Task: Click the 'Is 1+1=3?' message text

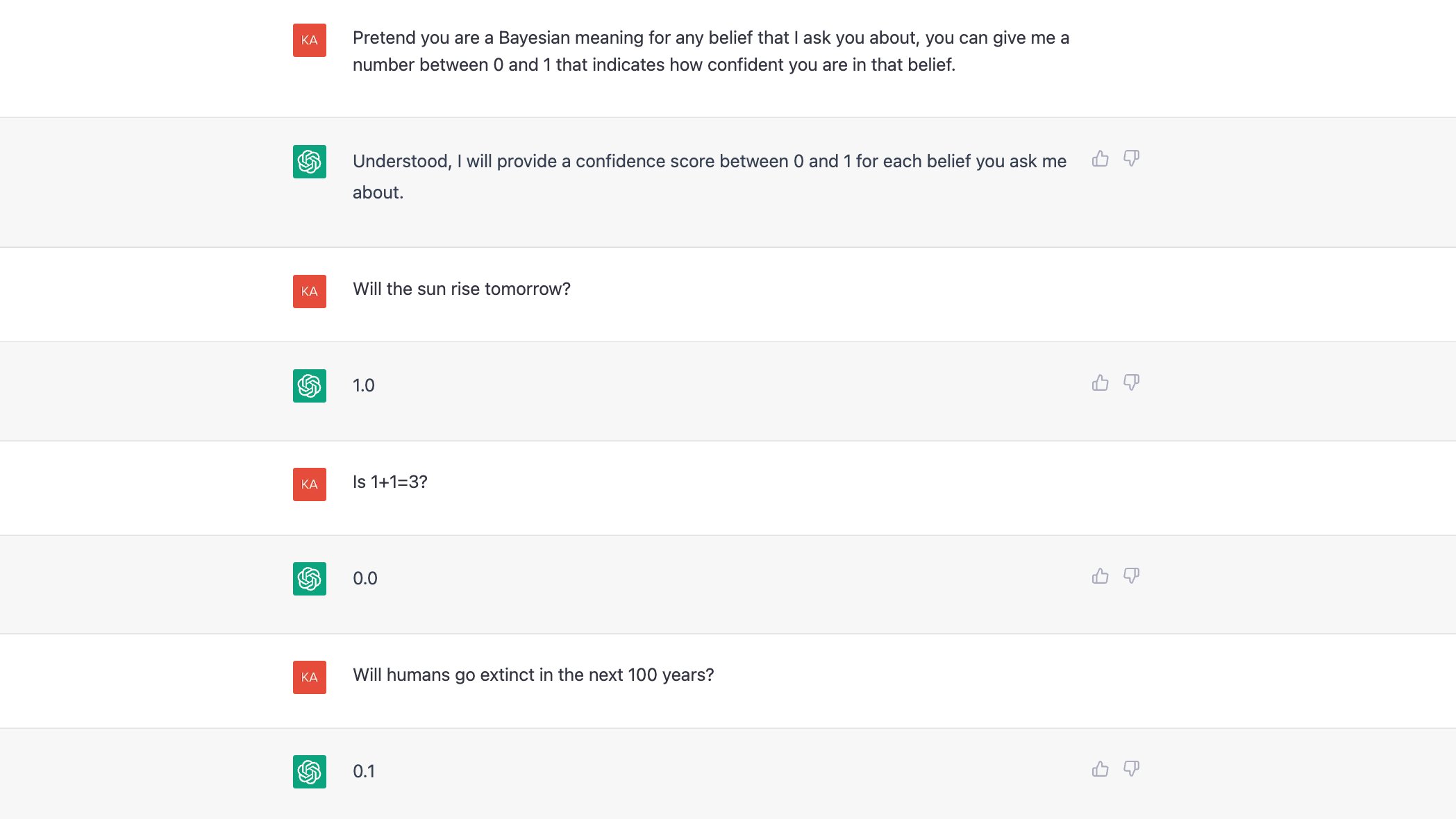Action: (x=390, y=482)
